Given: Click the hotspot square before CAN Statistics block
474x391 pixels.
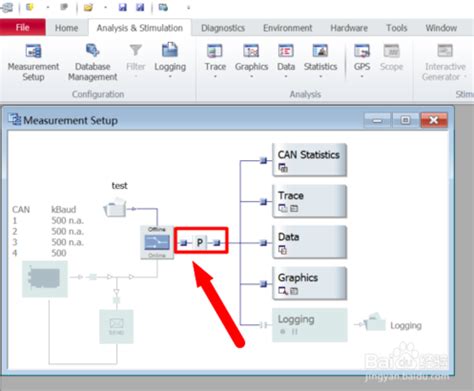Looking at the screenshot, I should click(263, 161).
